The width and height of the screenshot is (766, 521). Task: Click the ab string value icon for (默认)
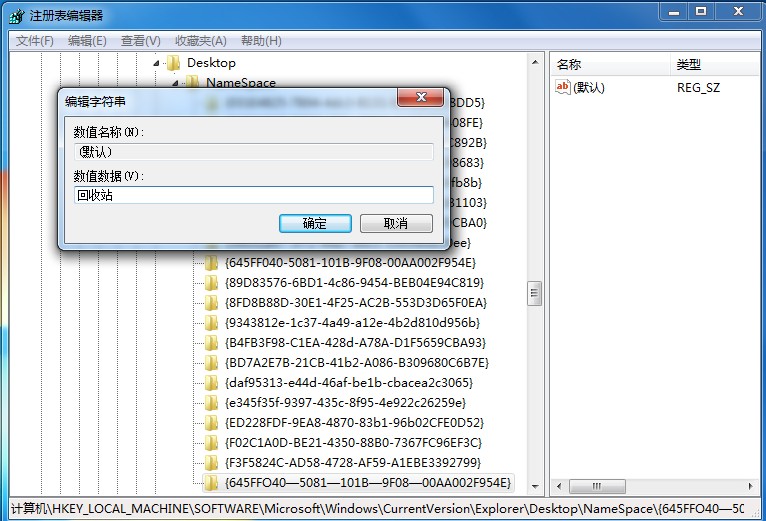point(563,87)
